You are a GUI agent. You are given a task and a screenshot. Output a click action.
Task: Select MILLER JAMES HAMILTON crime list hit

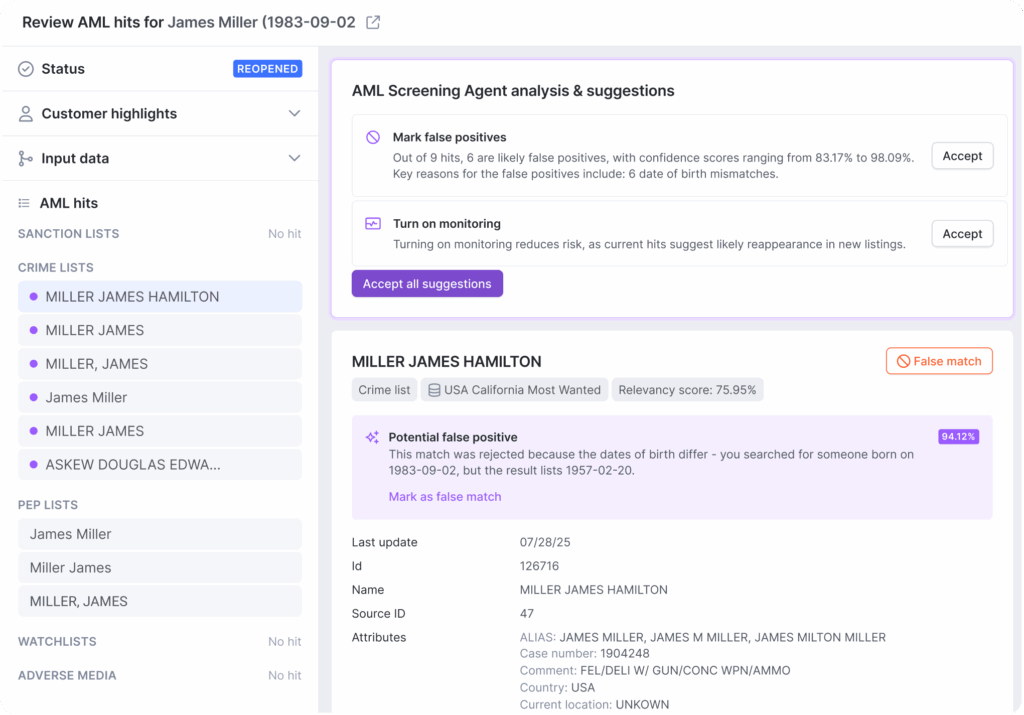160,296
